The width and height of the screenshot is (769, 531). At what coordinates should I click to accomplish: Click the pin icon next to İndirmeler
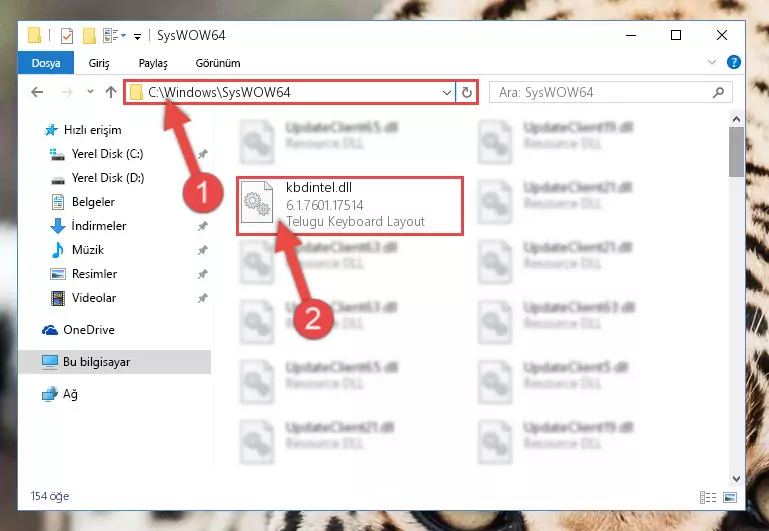pyautogui.click(x=203, y=226)
